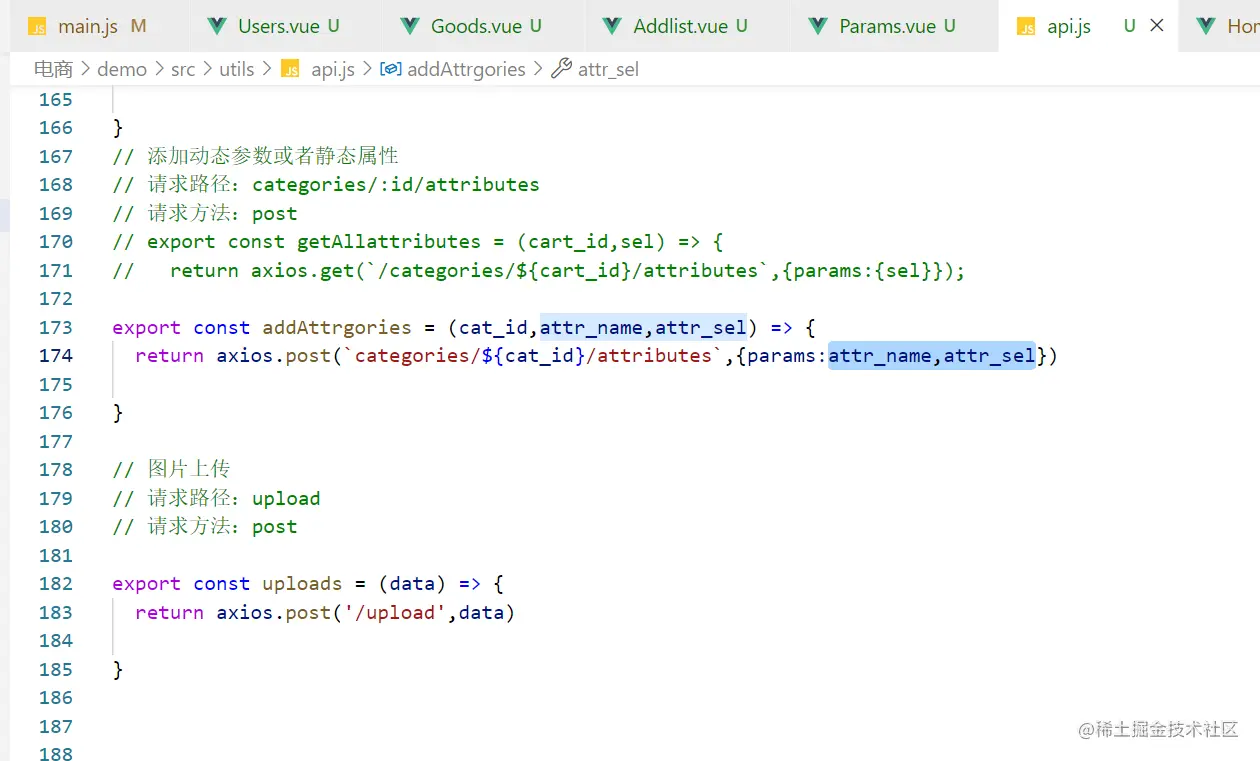The width and height of the screenshot is (1260, 761).
Task: Click the Vue icon on Goods.vue tab
Action: [408, 26]
